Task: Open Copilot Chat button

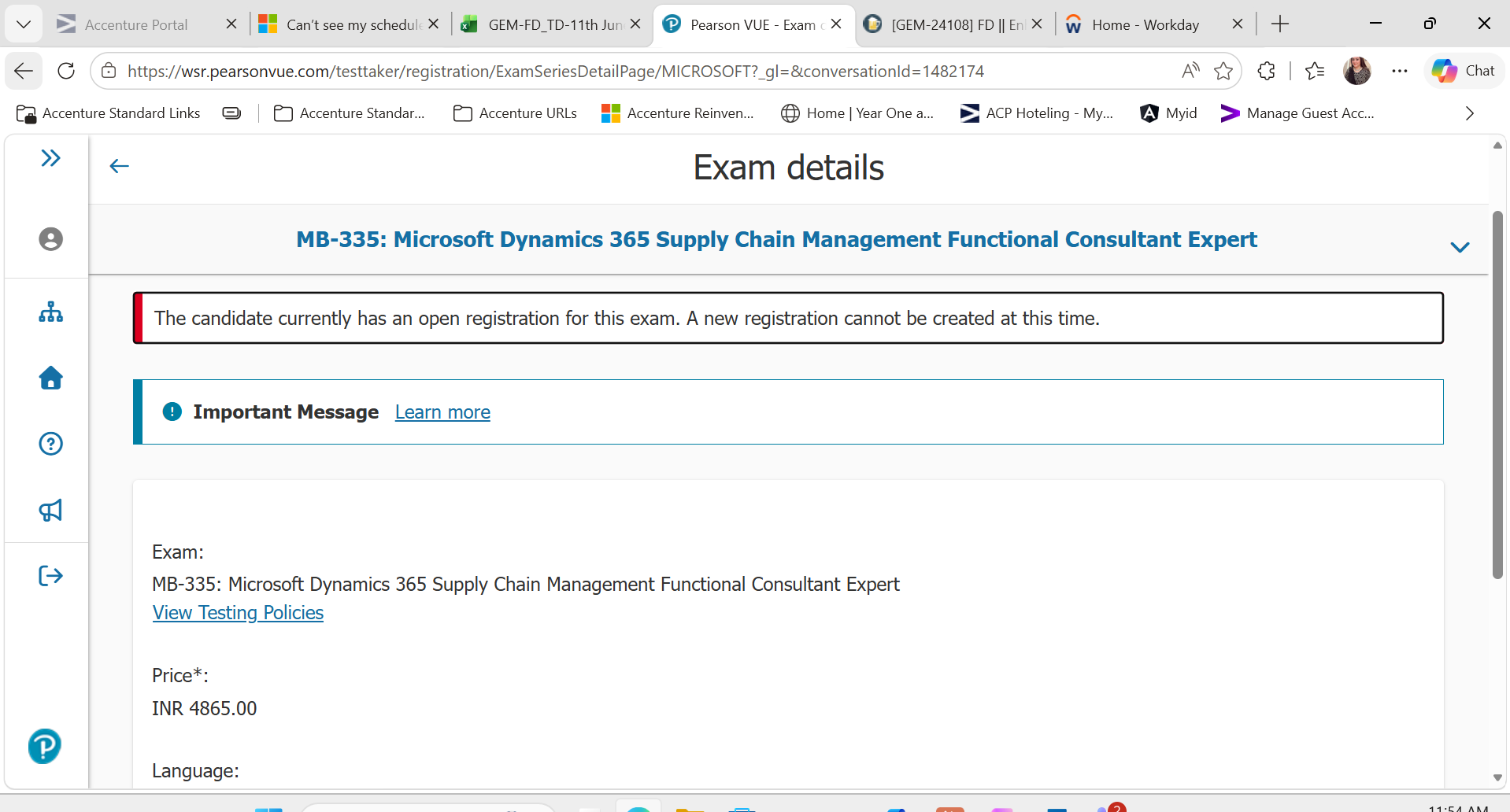Action: pyautogui.click(x=1464, y=71)
